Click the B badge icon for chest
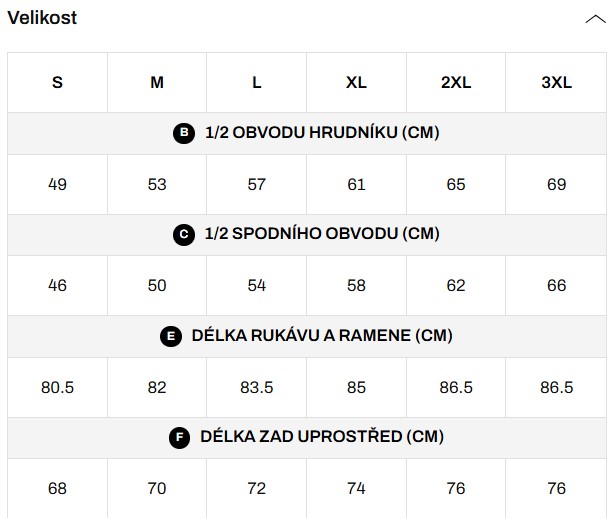This screenshot has height=518, width=615. [183, 133]
